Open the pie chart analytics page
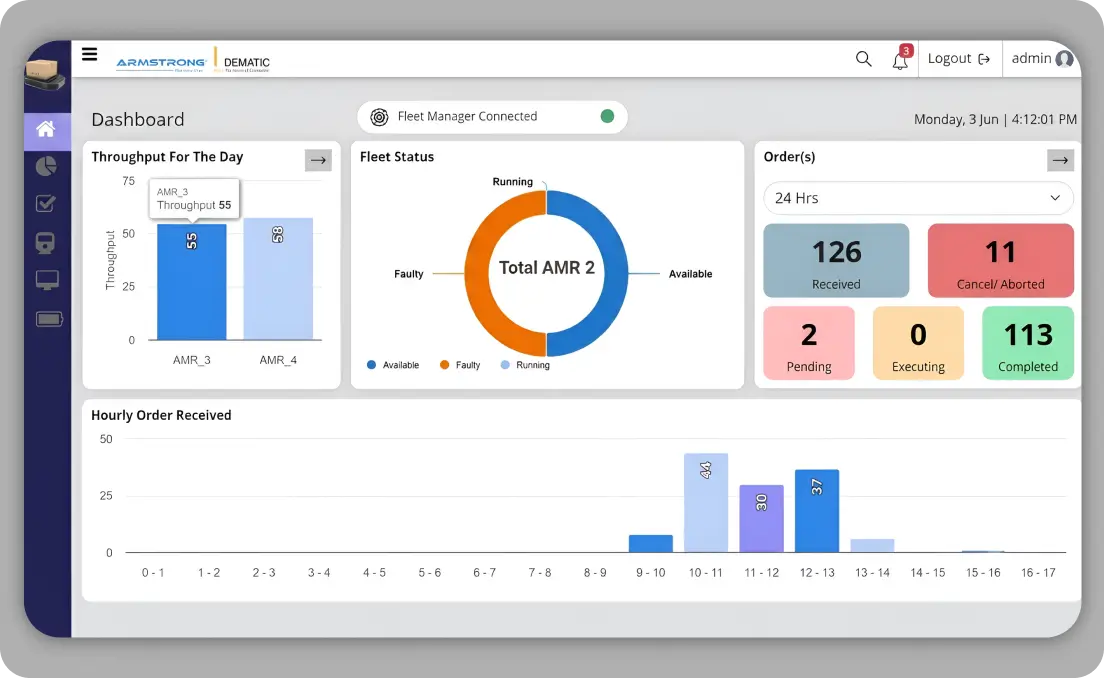This screenshot has width=1104, height=678. [46, 166]
